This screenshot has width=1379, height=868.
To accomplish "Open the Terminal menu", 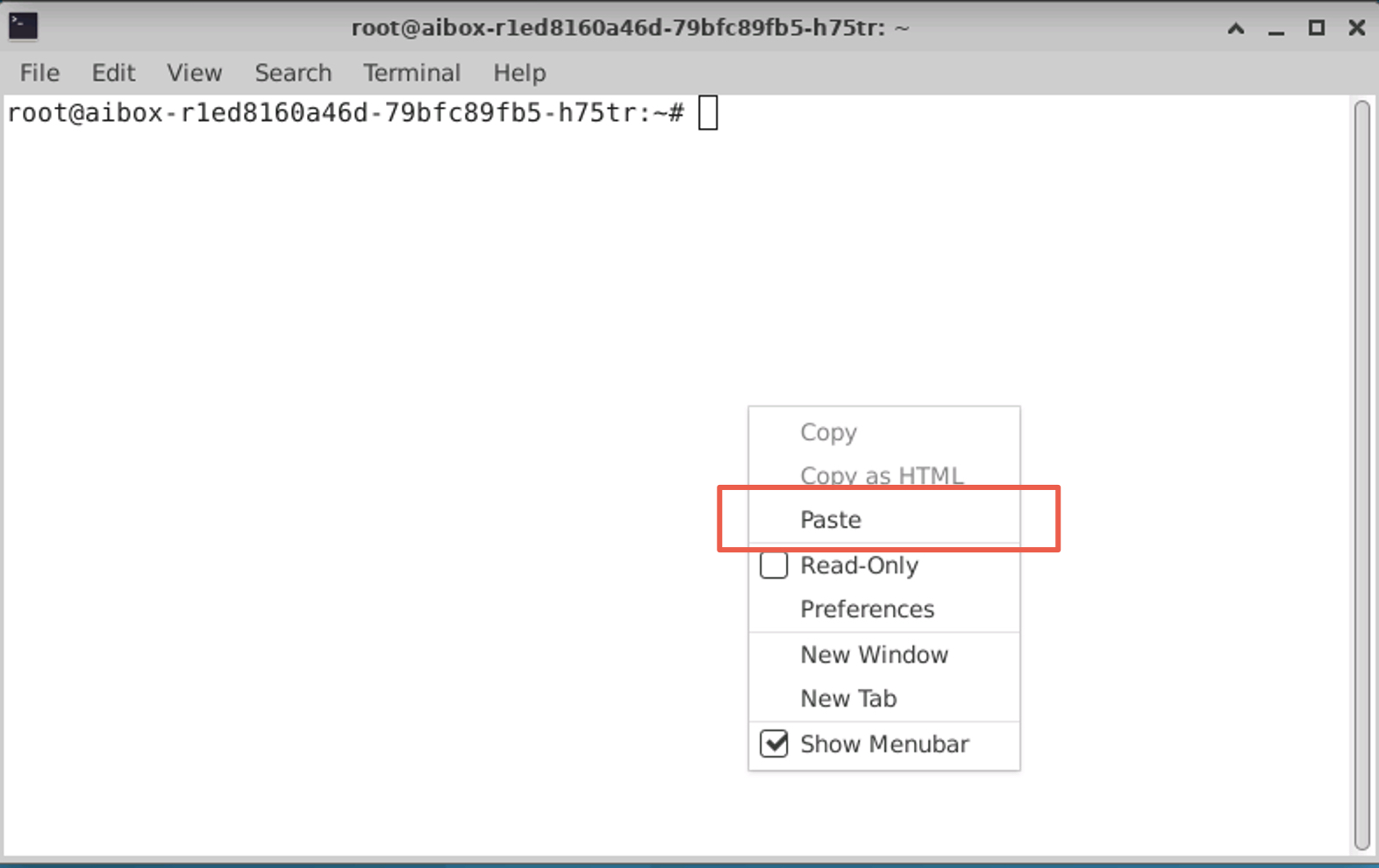I will coord(411,73).
